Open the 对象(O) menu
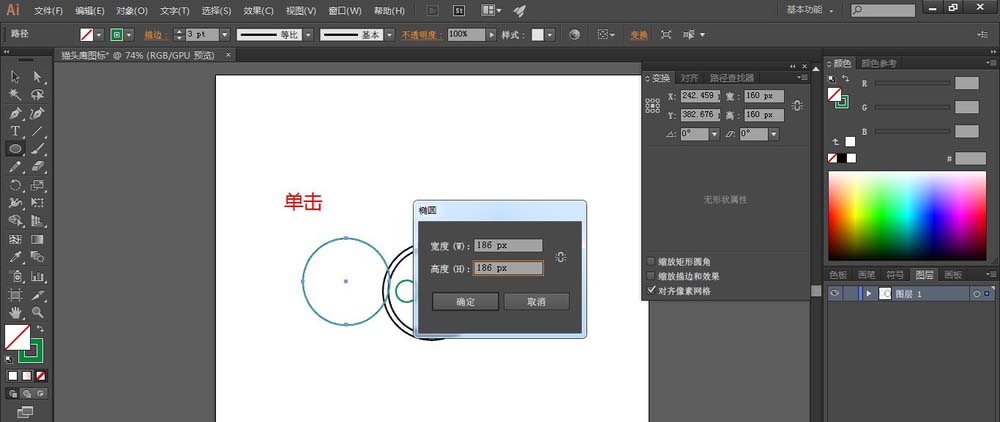The width and height of the screenshot is (1000, 422). coord(132,11)
